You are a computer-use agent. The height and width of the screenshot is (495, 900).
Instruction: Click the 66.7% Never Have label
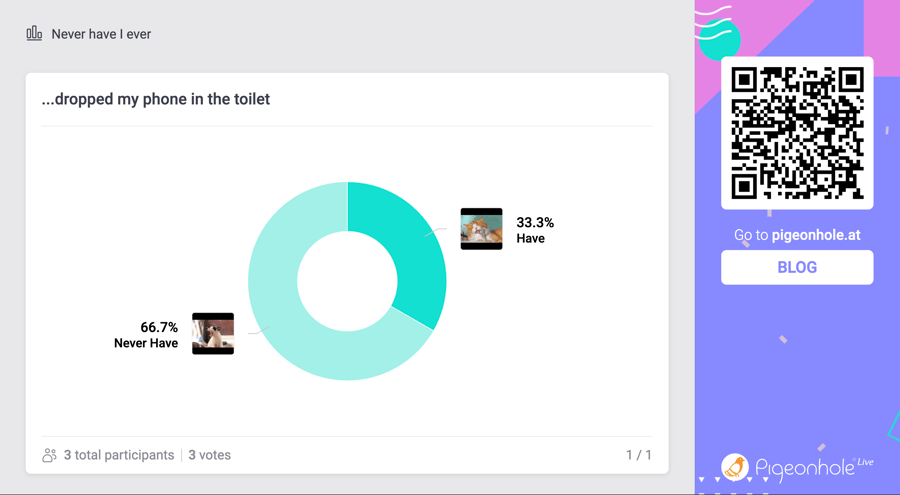[146, 335]
